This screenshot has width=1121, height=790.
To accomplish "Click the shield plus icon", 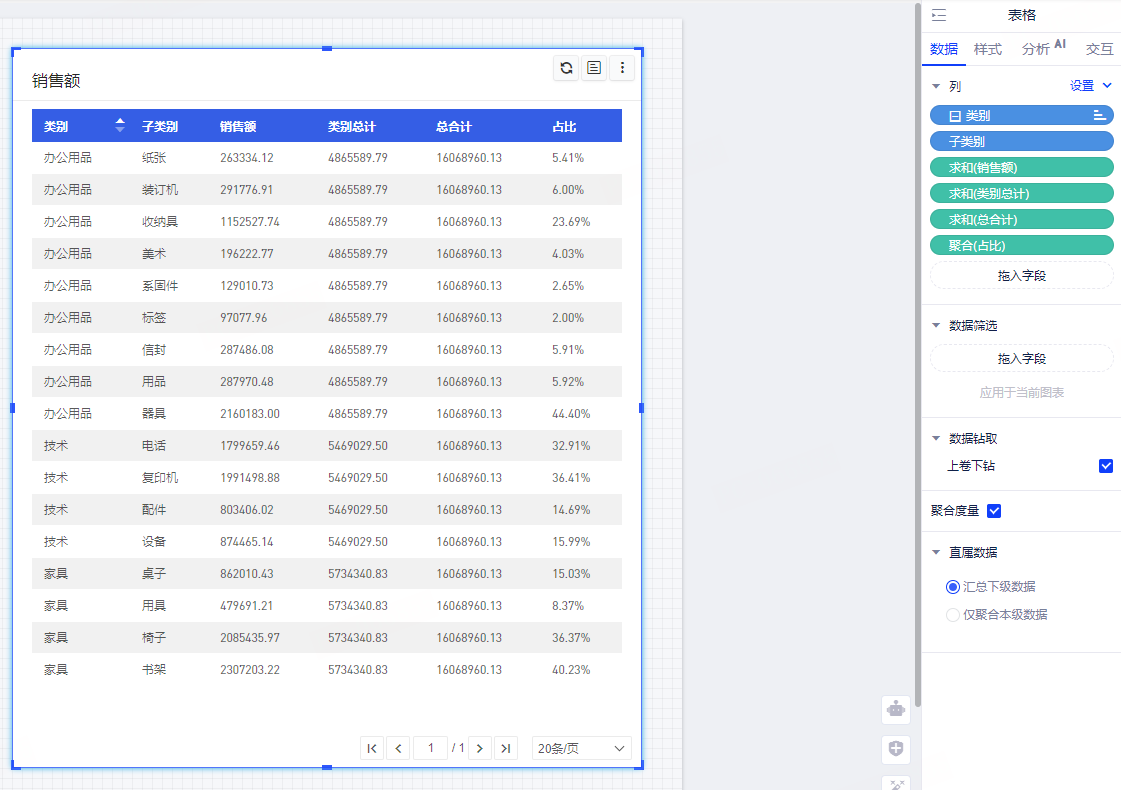I will click(x=896, y=749).
